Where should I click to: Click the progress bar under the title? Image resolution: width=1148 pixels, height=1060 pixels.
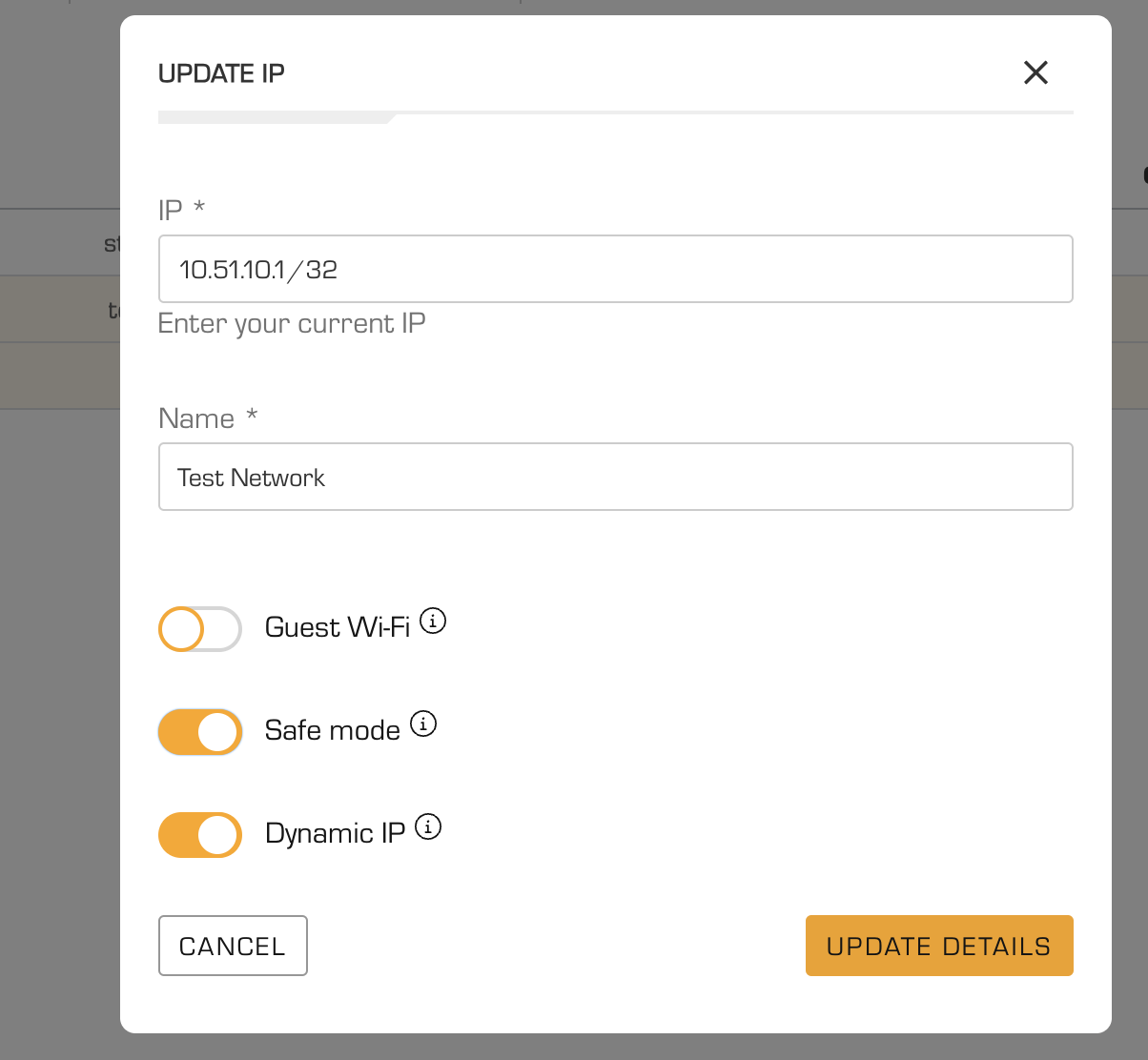(615, 116)
